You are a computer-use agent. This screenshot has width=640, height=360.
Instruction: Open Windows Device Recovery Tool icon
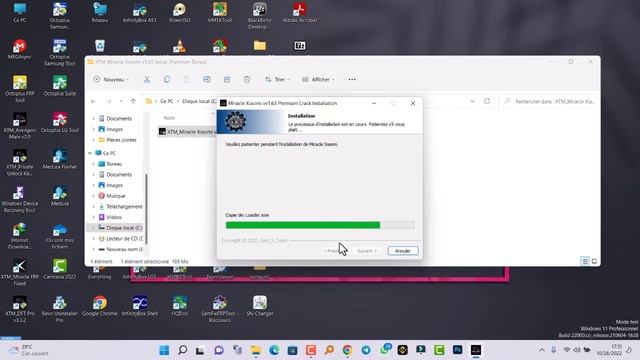(x=20, y=199)
